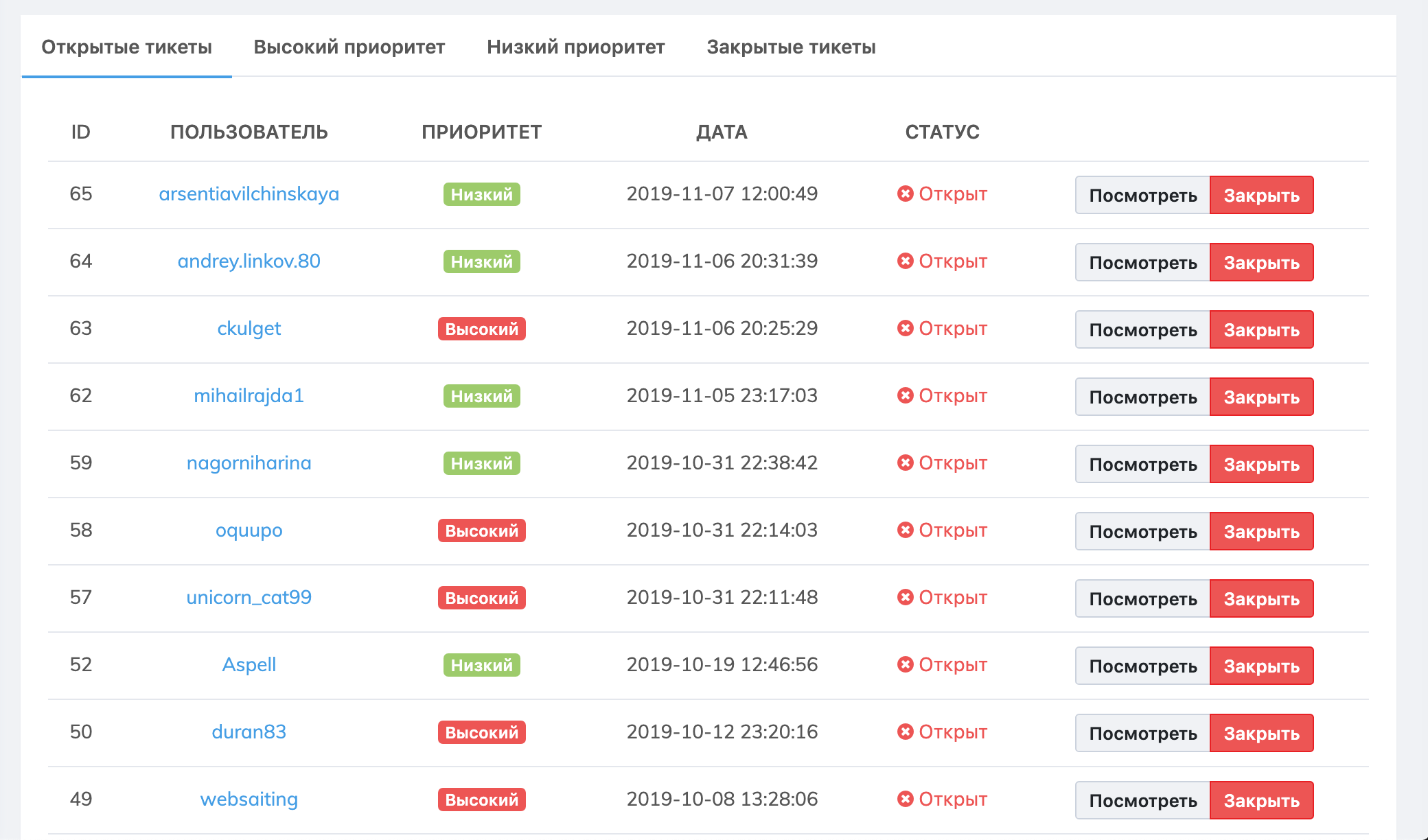The image size is (1428, 840).
Task: Close nagorniharina's ticket 59
Action: tap(1261, 464)
